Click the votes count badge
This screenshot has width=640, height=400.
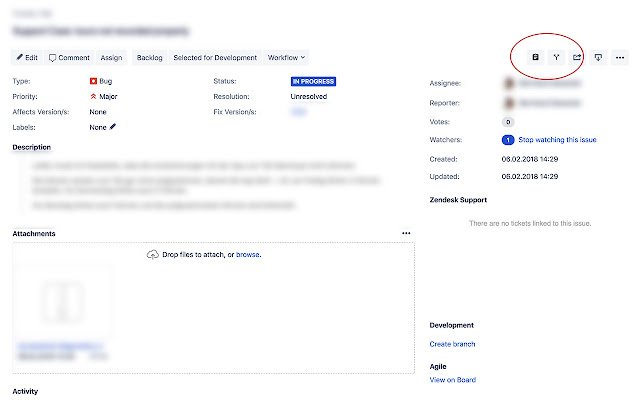click(508, 122)
